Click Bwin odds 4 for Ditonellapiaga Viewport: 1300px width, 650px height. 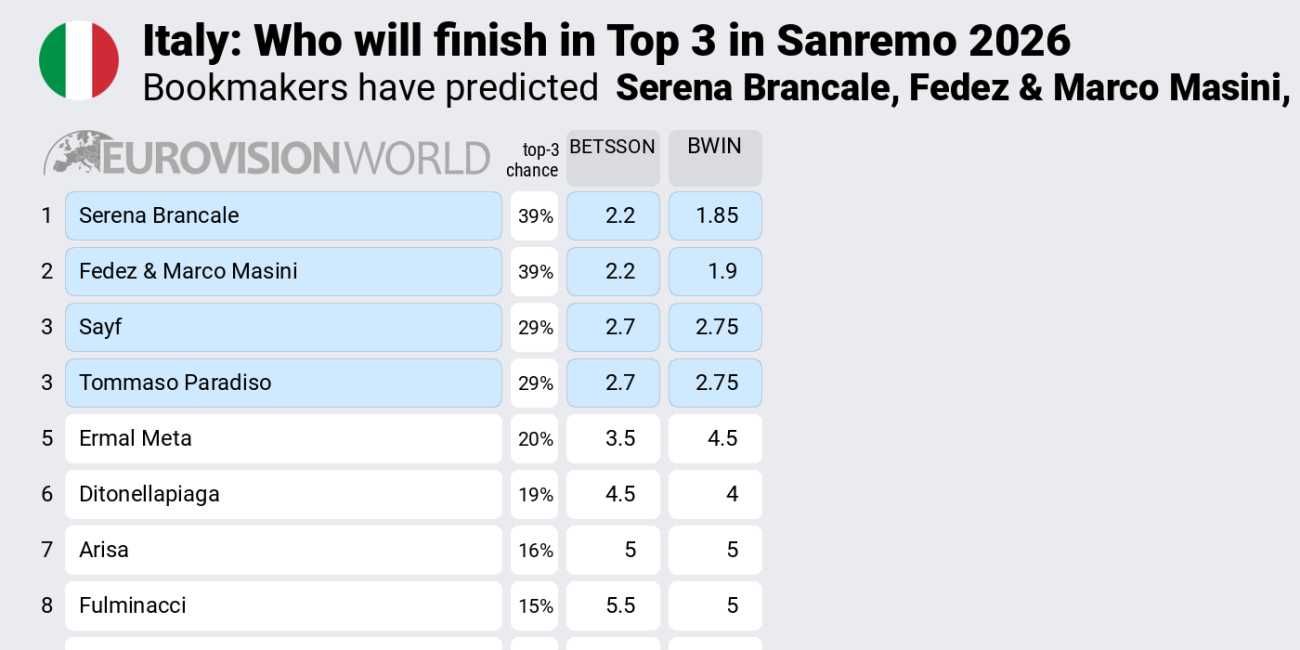pos(715,494)
